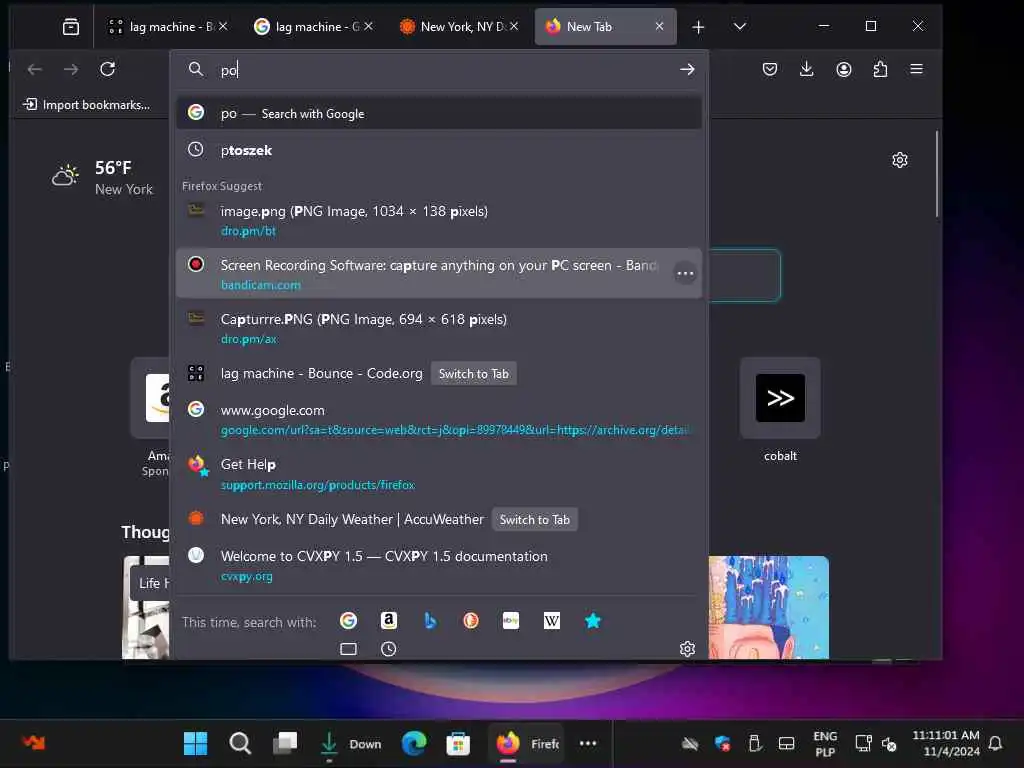Click the Go arrow in the address bar
1024x768 pixels.
[687, 69]
